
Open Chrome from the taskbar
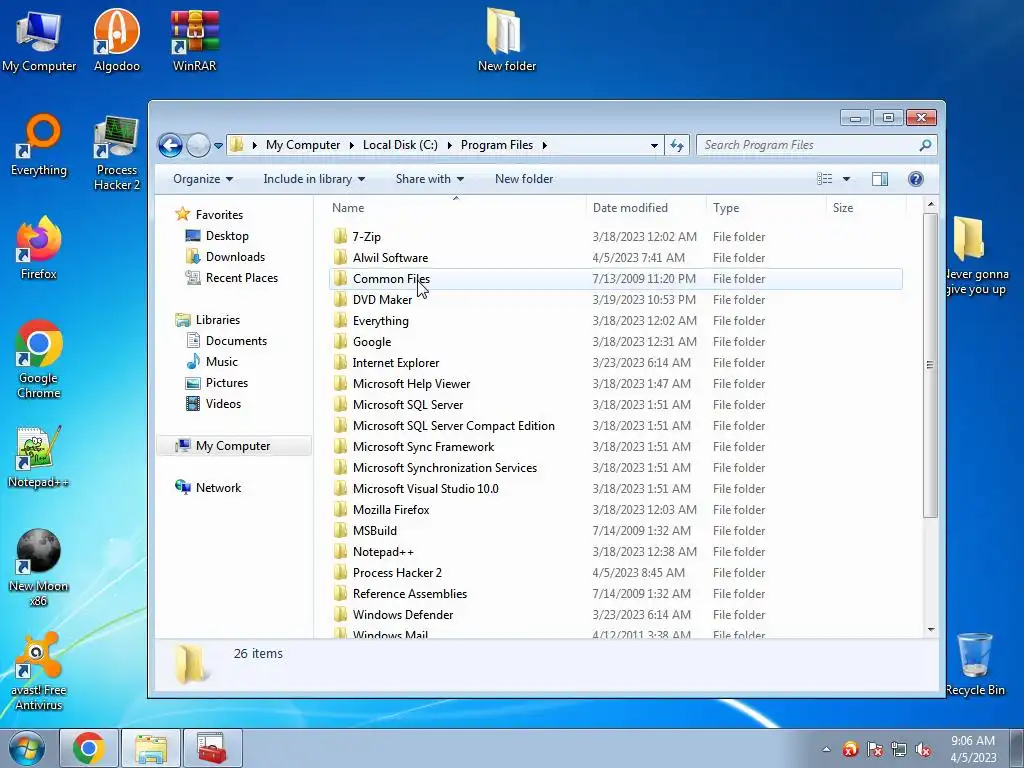coord(89,748)
